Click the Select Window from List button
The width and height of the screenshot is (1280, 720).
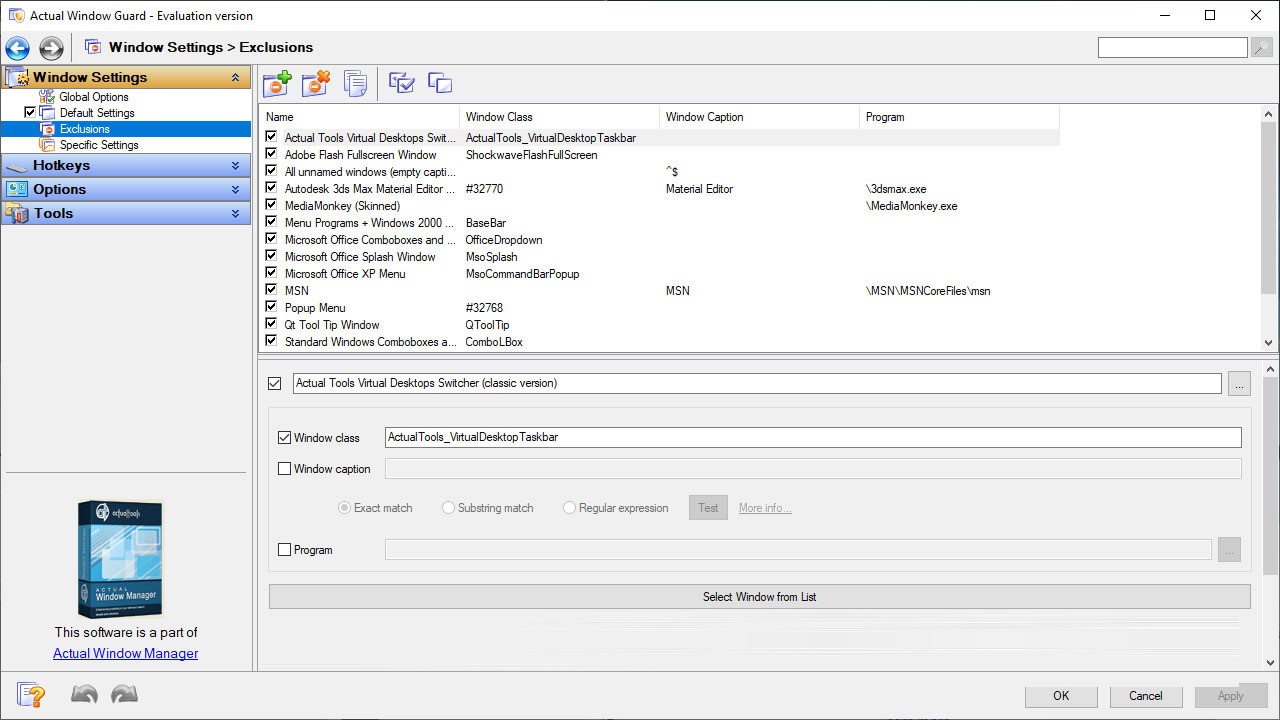759,596
